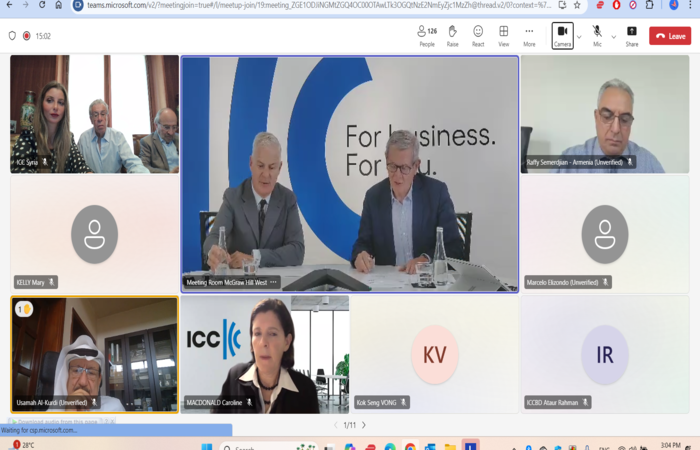The image size is (700, 450).
Task: Click the red recording indicator icon
Action: click(x=26, y=36)
